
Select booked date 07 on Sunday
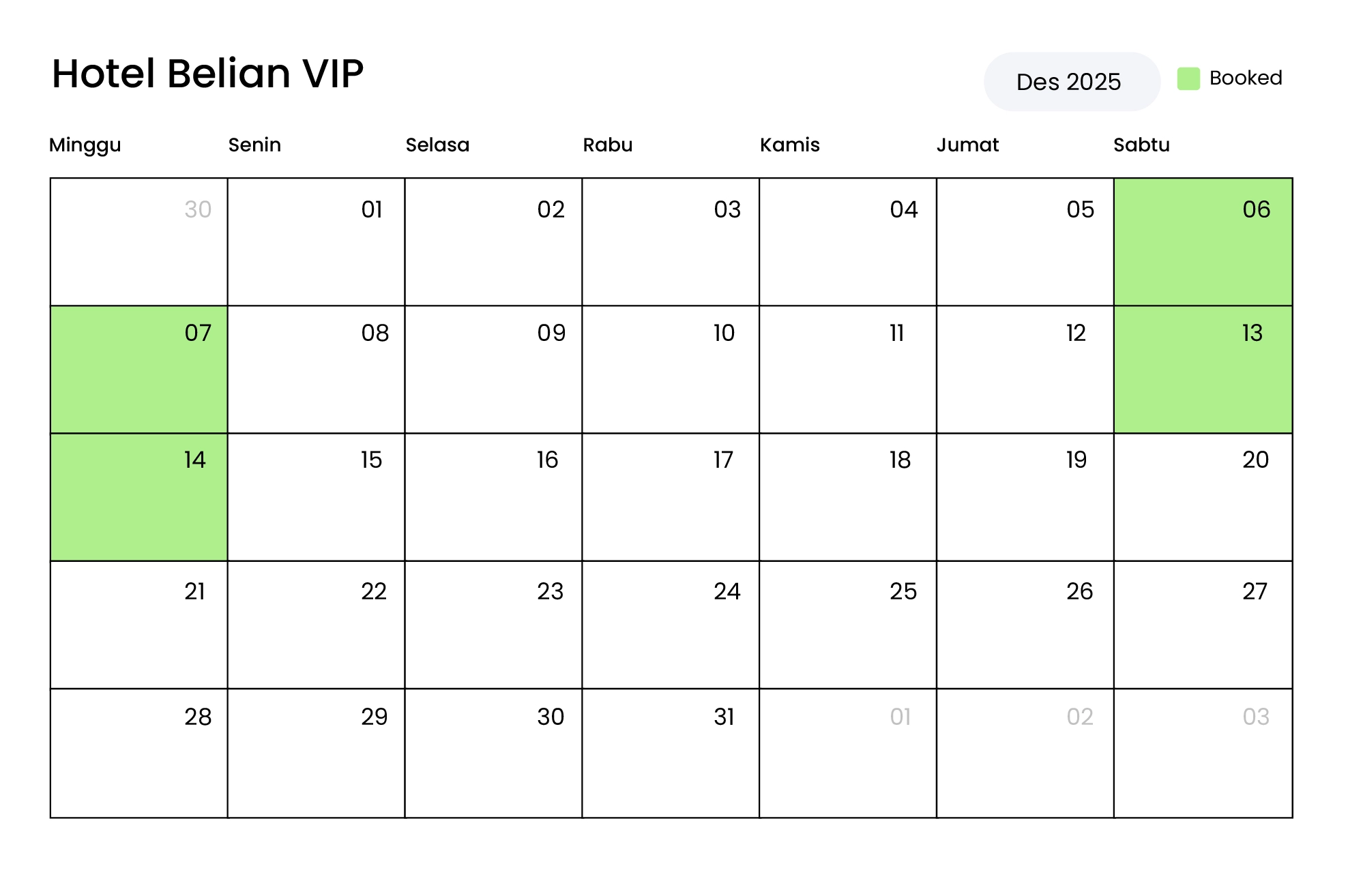(x=138, y=369)
